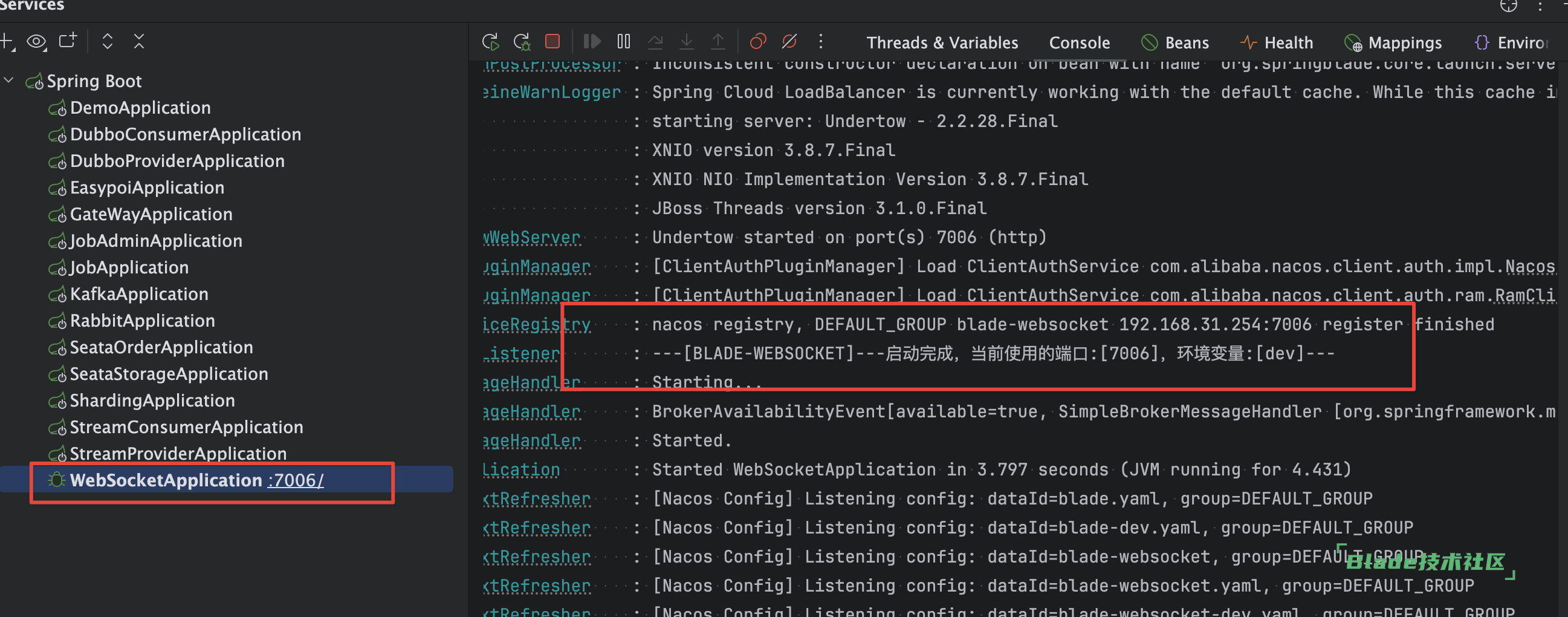This screenshot has height=617, width=1568.
Task: Click the Rerun in Debug mode icon
Action: coord(522,42)
